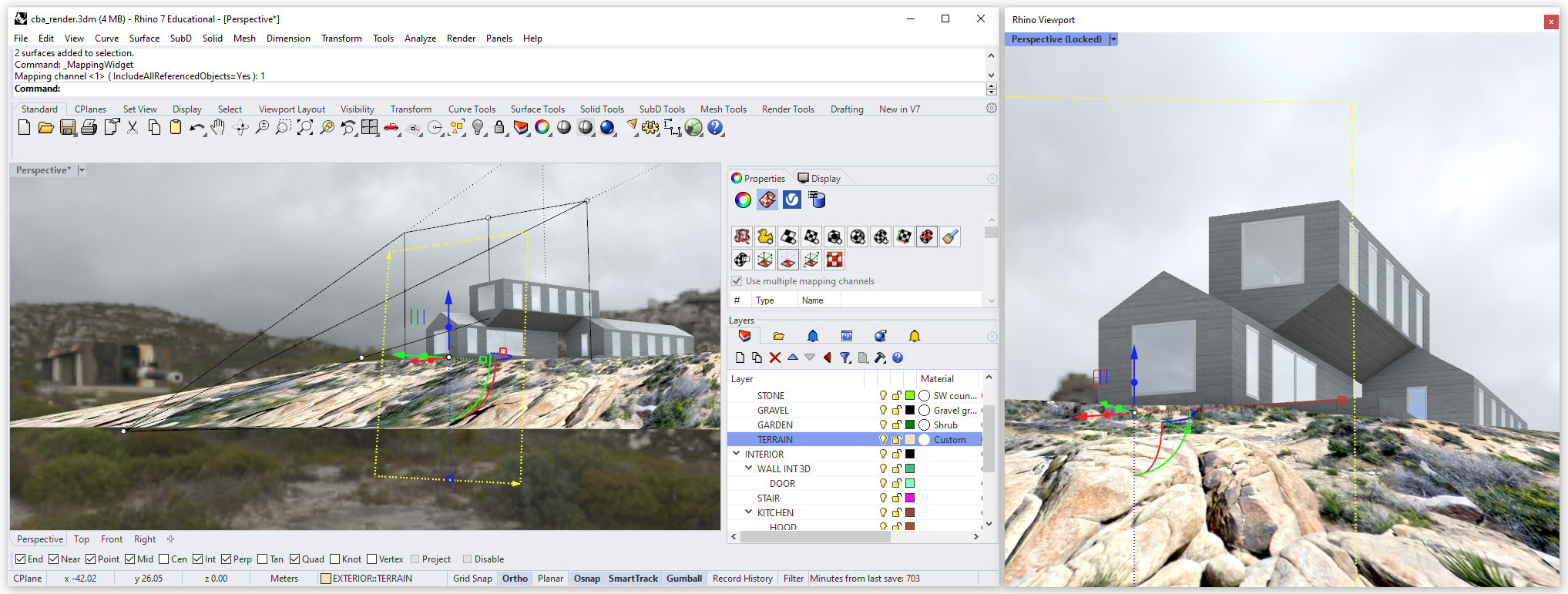Screen dimensions: 1568x594
Task: Click the layer Filter funnel icon
Action: tap(845, 357)
